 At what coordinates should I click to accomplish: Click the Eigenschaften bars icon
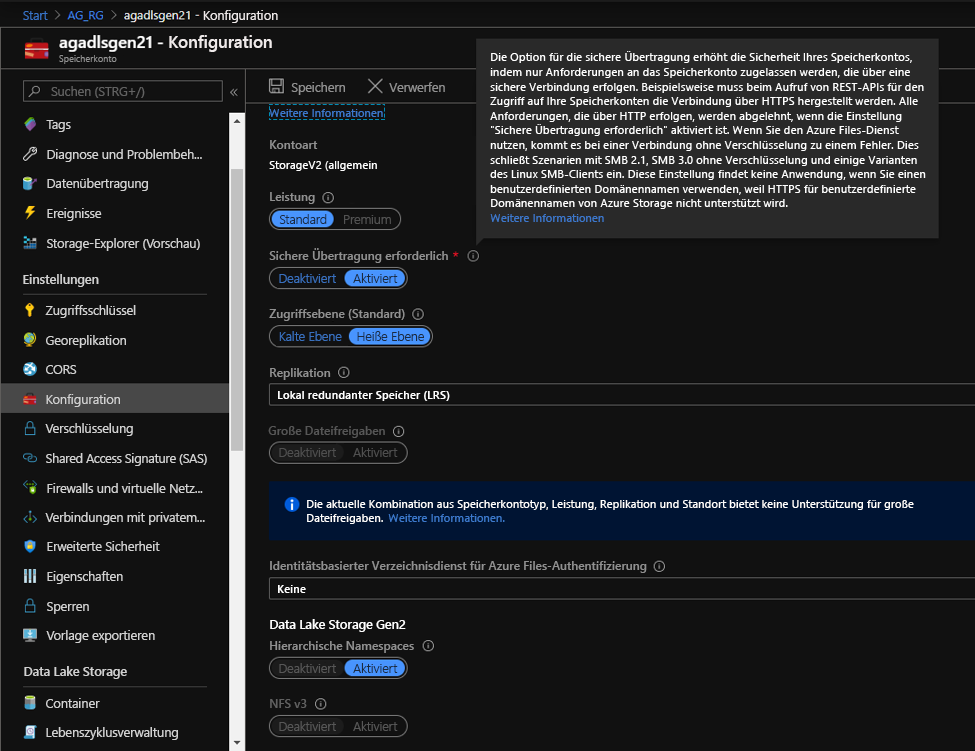(x=30, y=576)
